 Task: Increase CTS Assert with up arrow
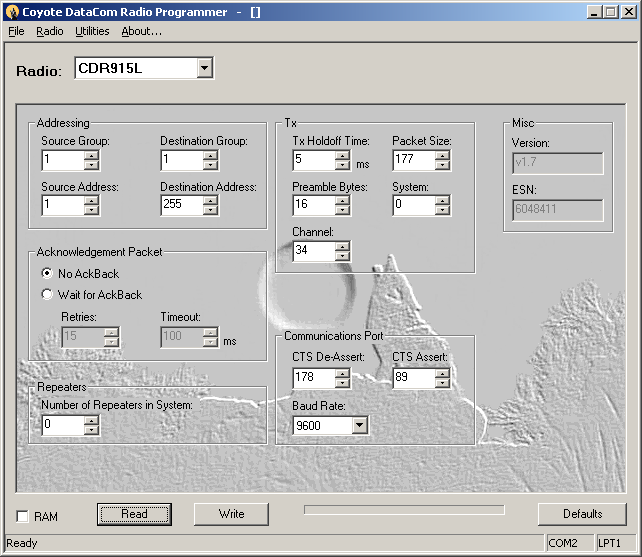[x=442, y=374]
